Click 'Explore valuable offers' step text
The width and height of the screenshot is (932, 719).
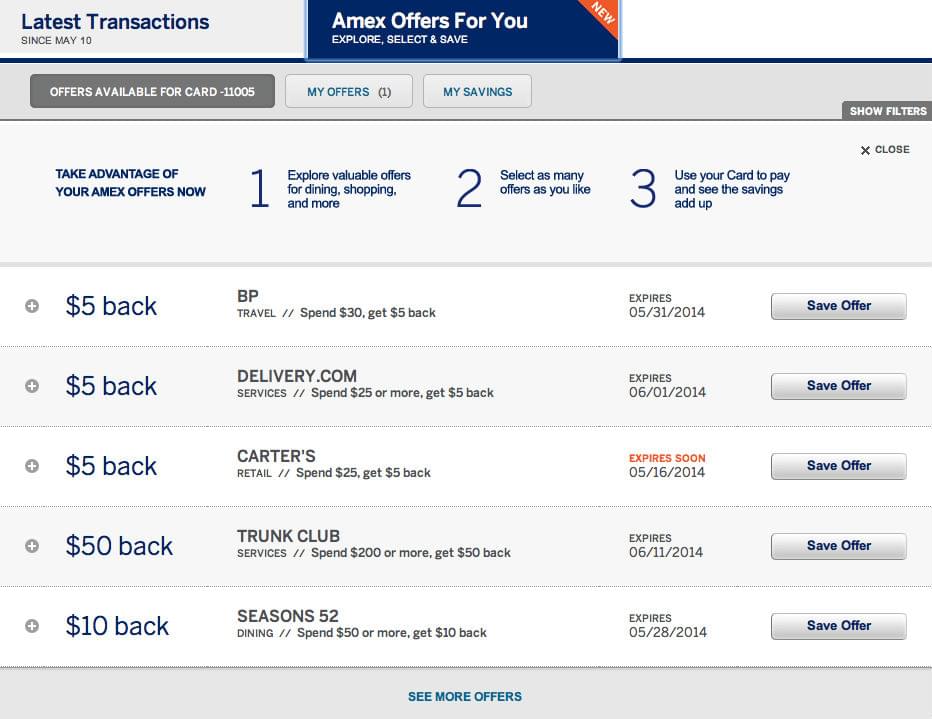click(x=349, y=189)
